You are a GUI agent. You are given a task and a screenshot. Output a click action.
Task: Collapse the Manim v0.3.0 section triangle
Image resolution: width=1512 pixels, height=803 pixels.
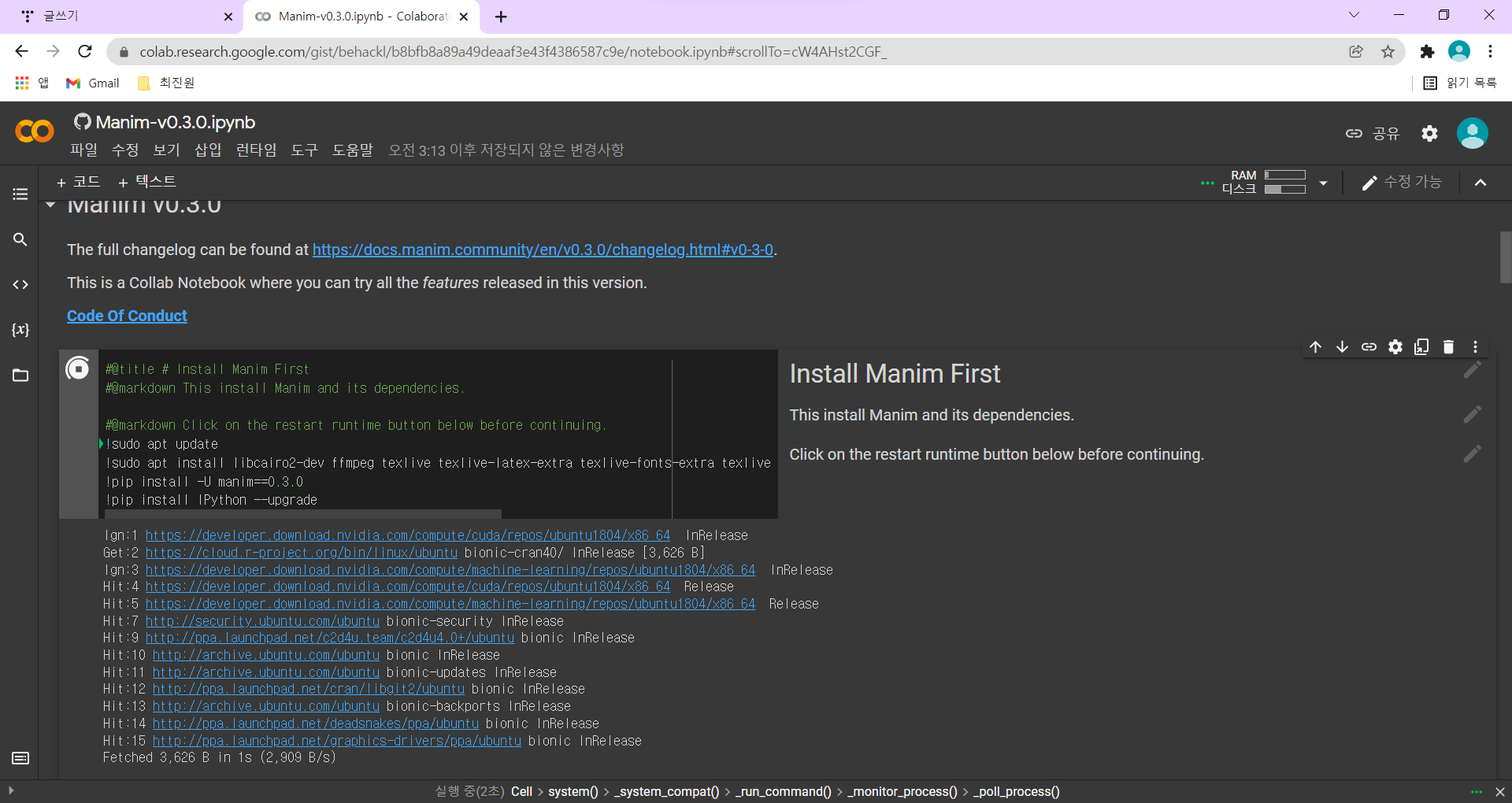pos(50,205)
